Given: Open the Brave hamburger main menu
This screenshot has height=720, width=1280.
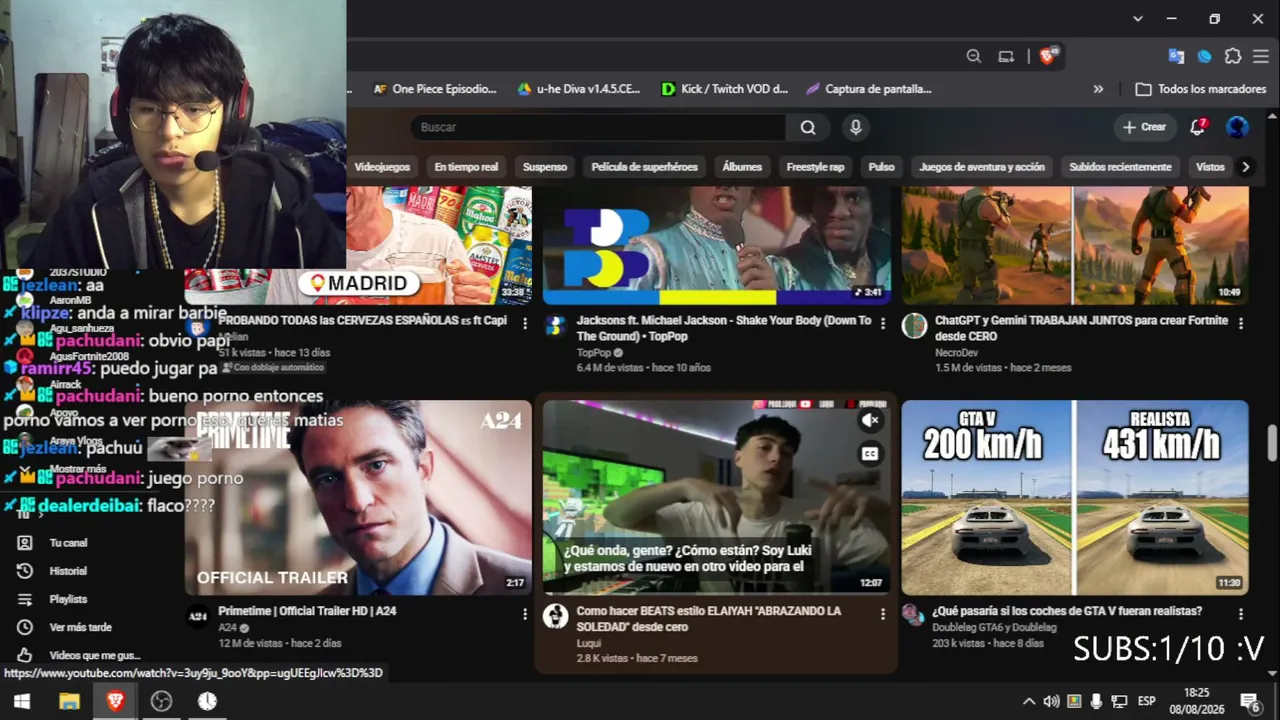Looking at the screenshot, I should pos(1263,57).
